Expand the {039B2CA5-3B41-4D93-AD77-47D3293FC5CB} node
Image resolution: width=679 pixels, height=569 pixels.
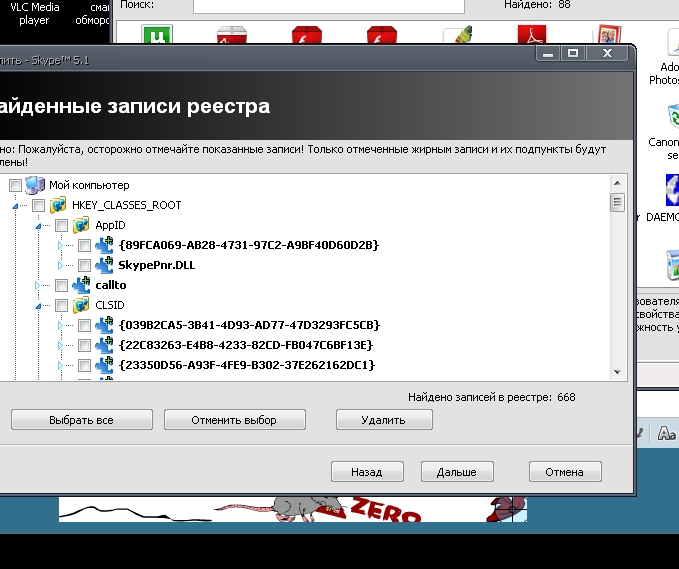(x=60, y=326)
